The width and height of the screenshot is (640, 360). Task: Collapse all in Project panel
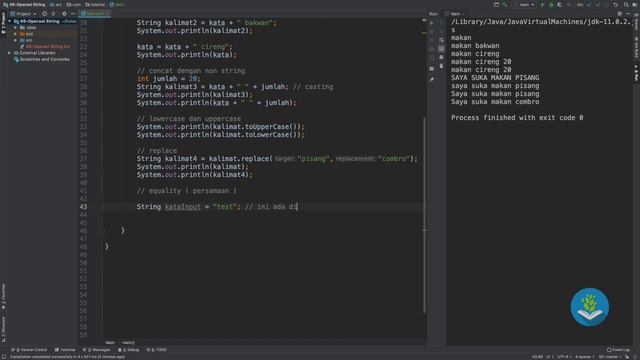tap(53, 13)
